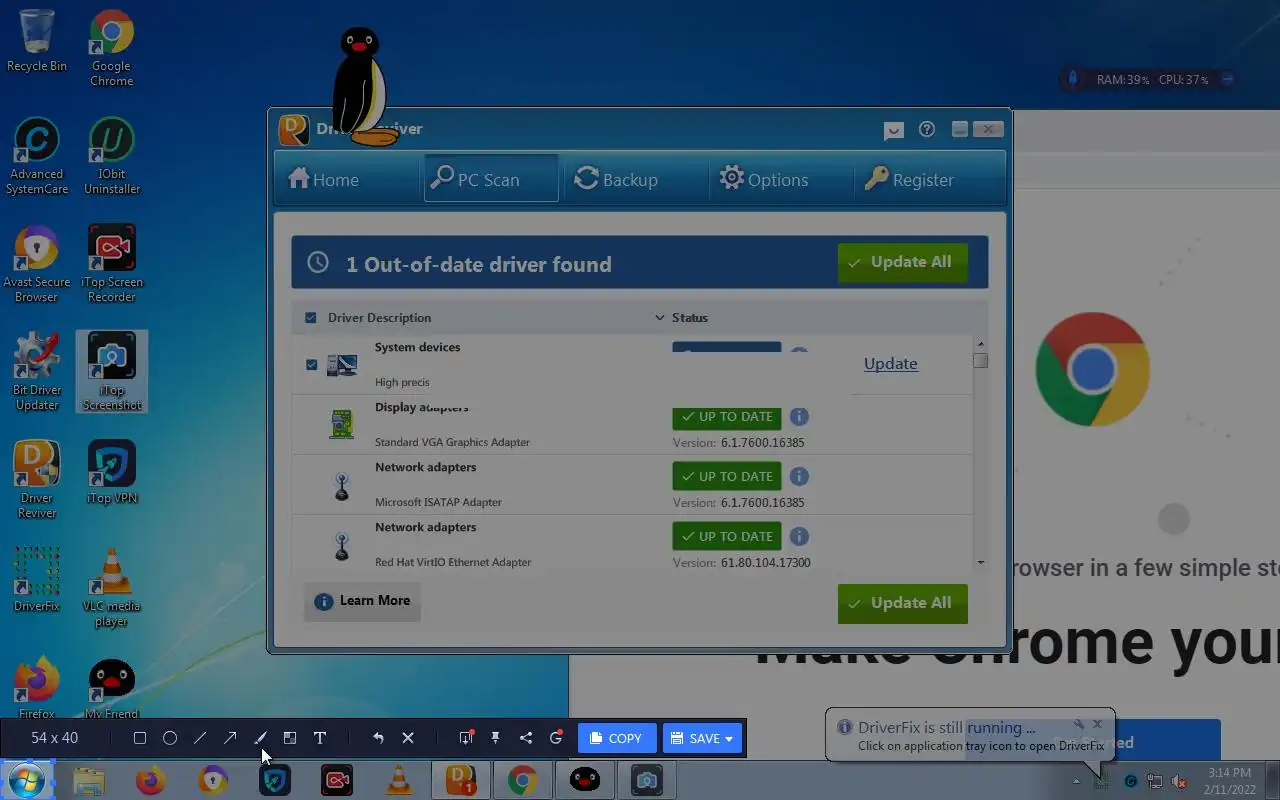The width and height of the screenshot is (1280, 800).
Task: Select the text annotation tool
Action: click(x=320, y=738)
